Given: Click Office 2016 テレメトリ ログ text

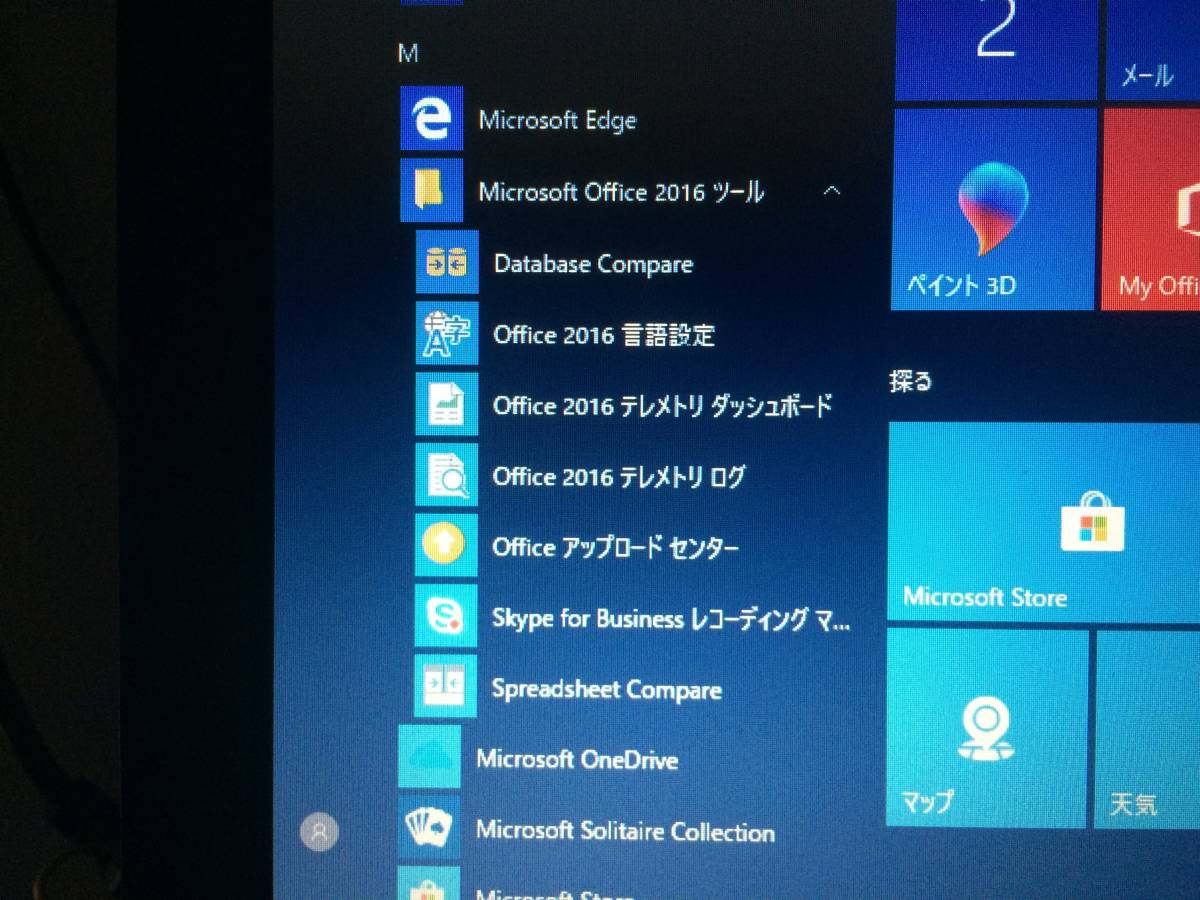Looking at the screenshot, I should pyautogui.click(x=619, y=477).
